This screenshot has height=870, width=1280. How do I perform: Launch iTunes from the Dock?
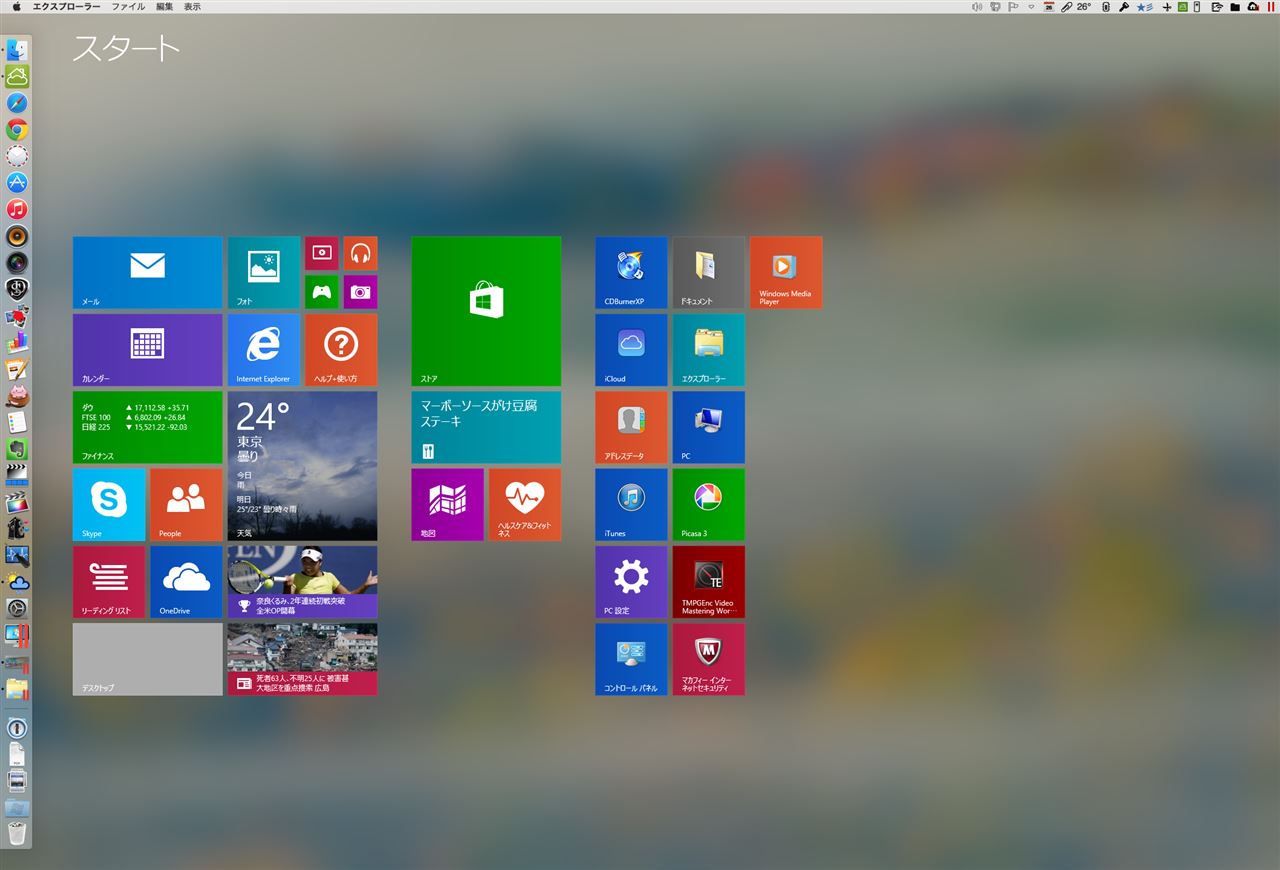pyautogui.click(x=17, y=210)
